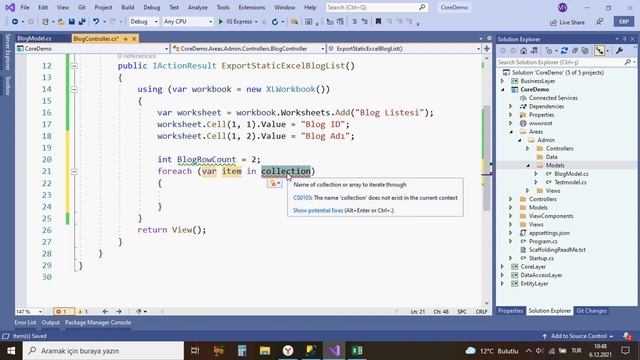Click the refresh browser icon in toolbar
The image size is (640, 360).
click(275, 22)
